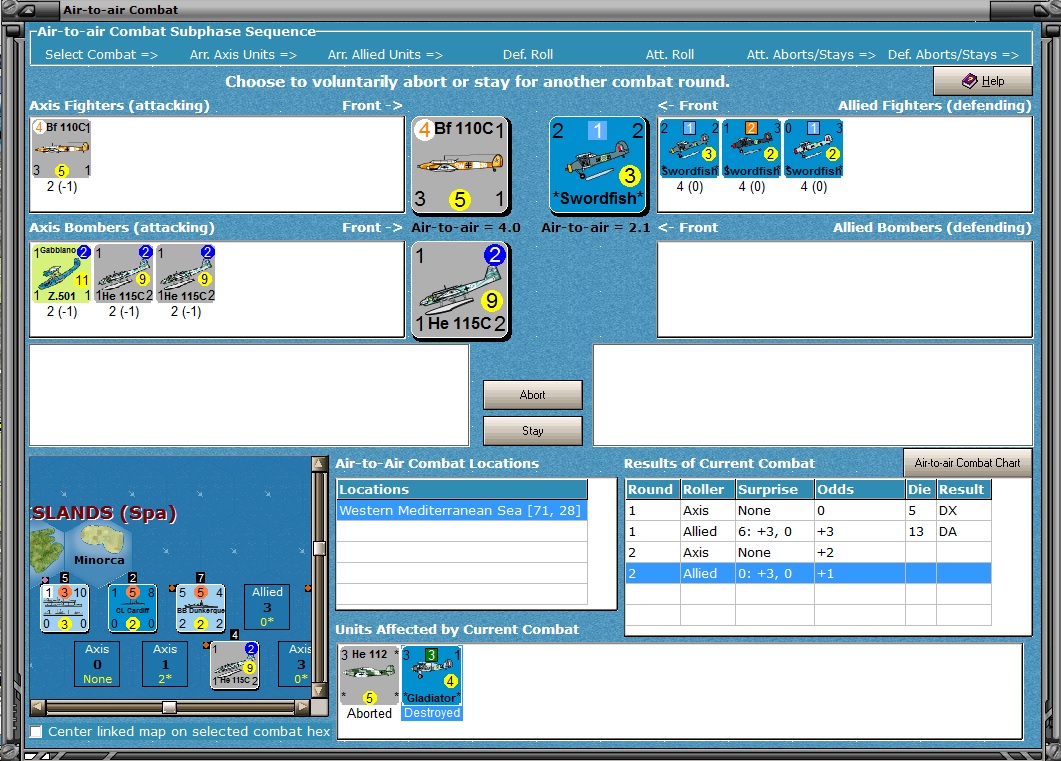Click the DX result cell in round 1
Image resolution: width=1061 pixels, height=761 pixels.
964,510
